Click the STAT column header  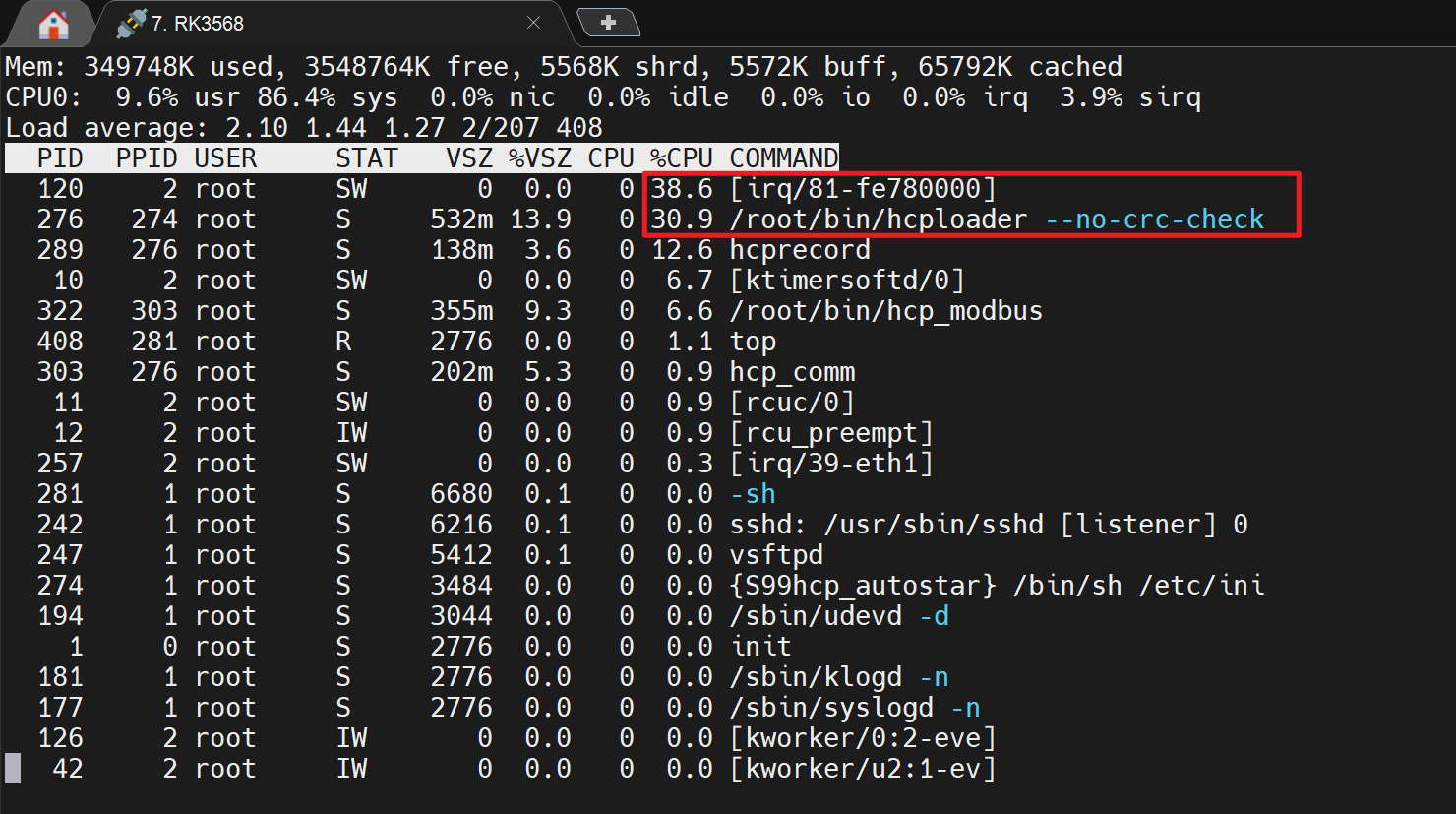(x=367, y=158)
